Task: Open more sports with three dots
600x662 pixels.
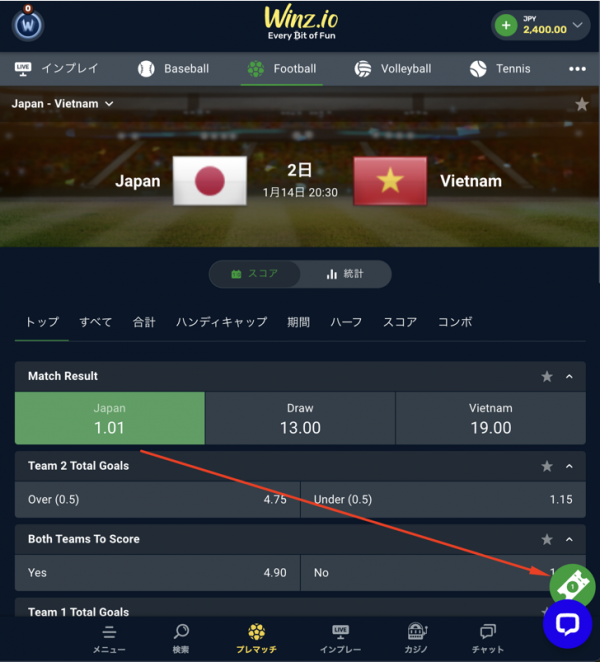Action: [x=577, y=69]
